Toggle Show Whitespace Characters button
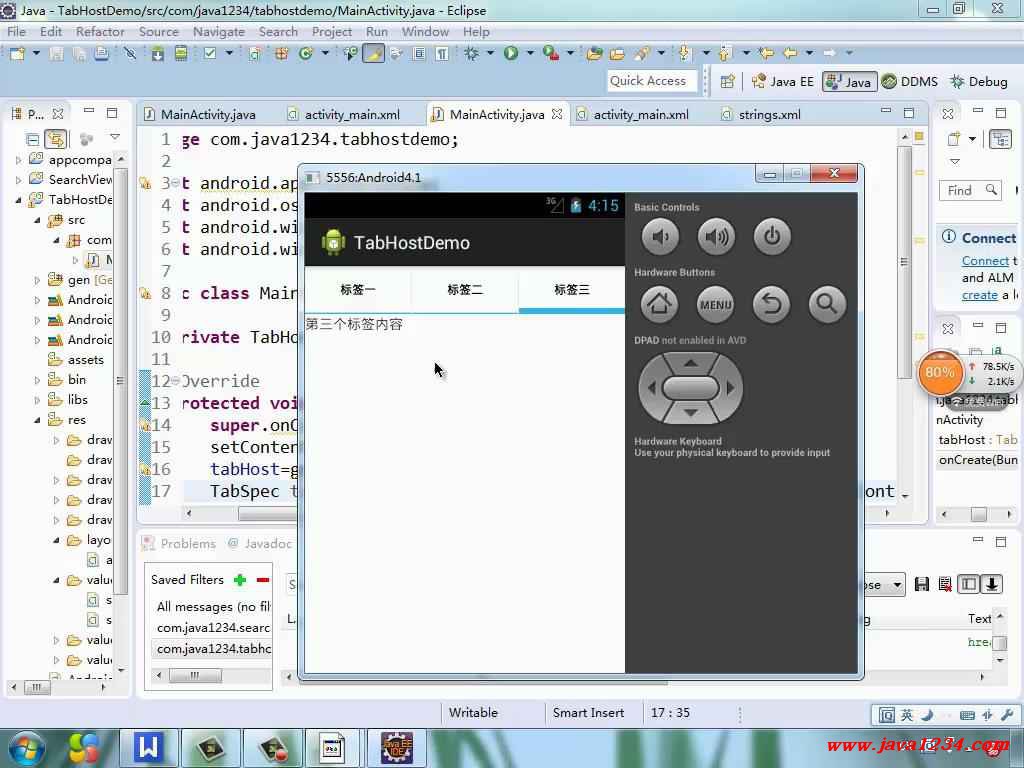 442,53
